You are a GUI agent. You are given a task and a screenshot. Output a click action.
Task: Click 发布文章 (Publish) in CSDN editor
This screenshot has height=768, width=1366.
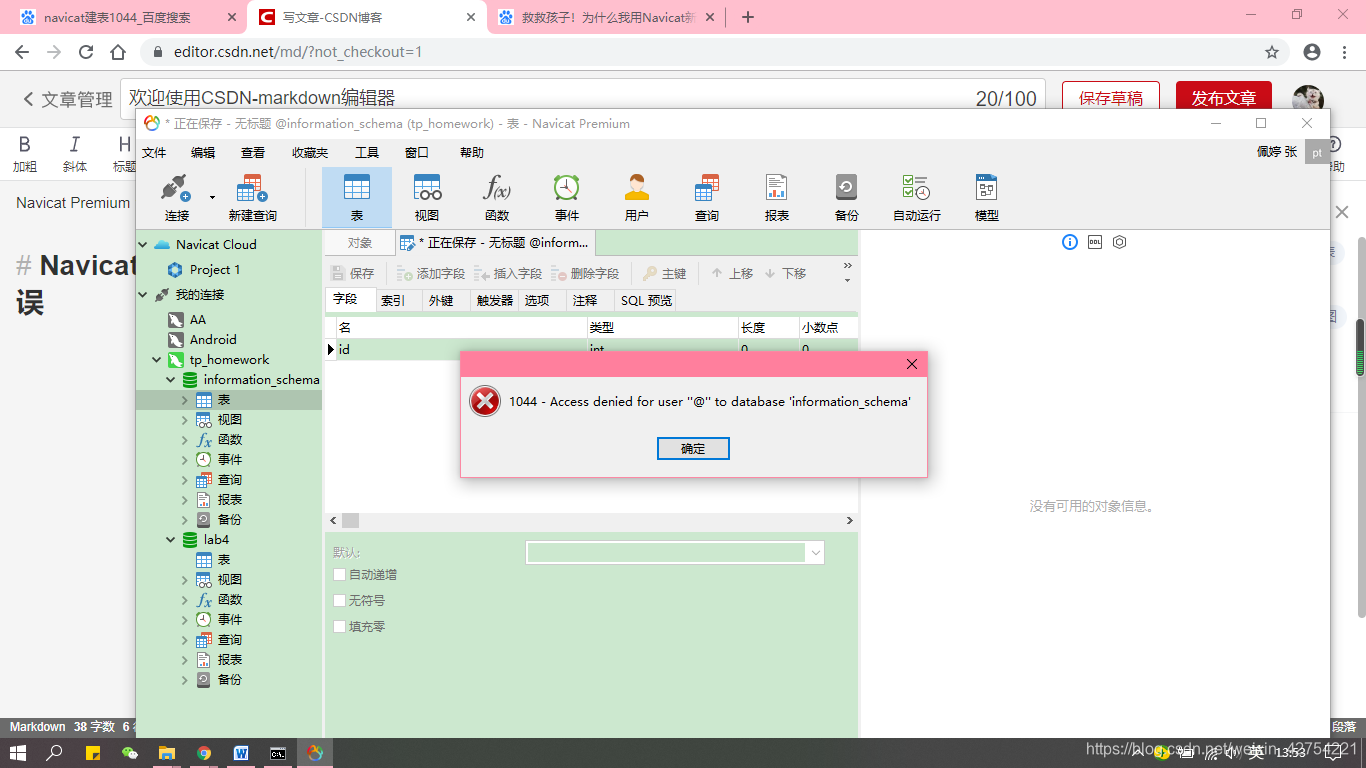coord(1224,98)
